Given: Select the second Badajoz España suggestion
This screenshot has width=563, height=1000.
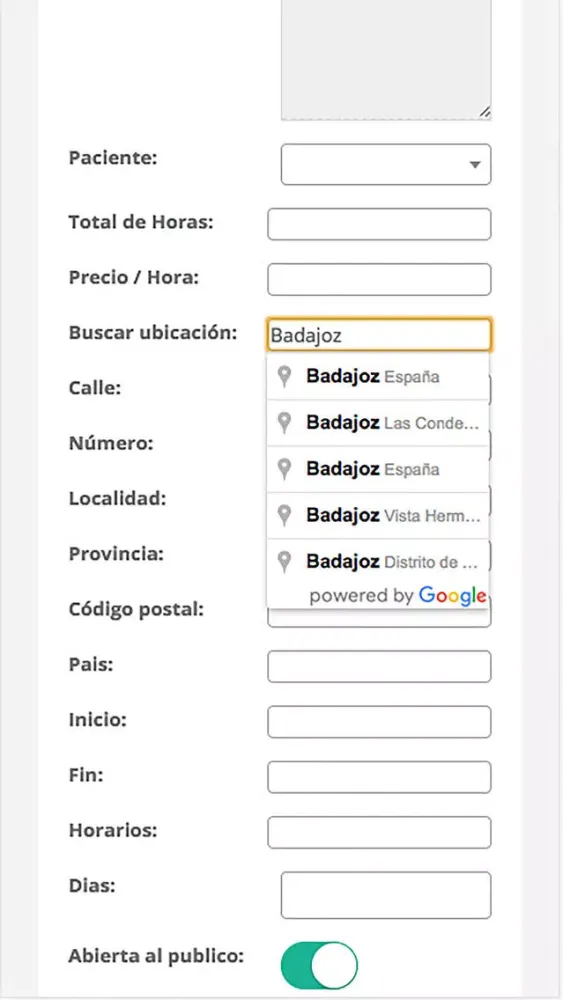Looking at the screenshot, I should 378,469.
